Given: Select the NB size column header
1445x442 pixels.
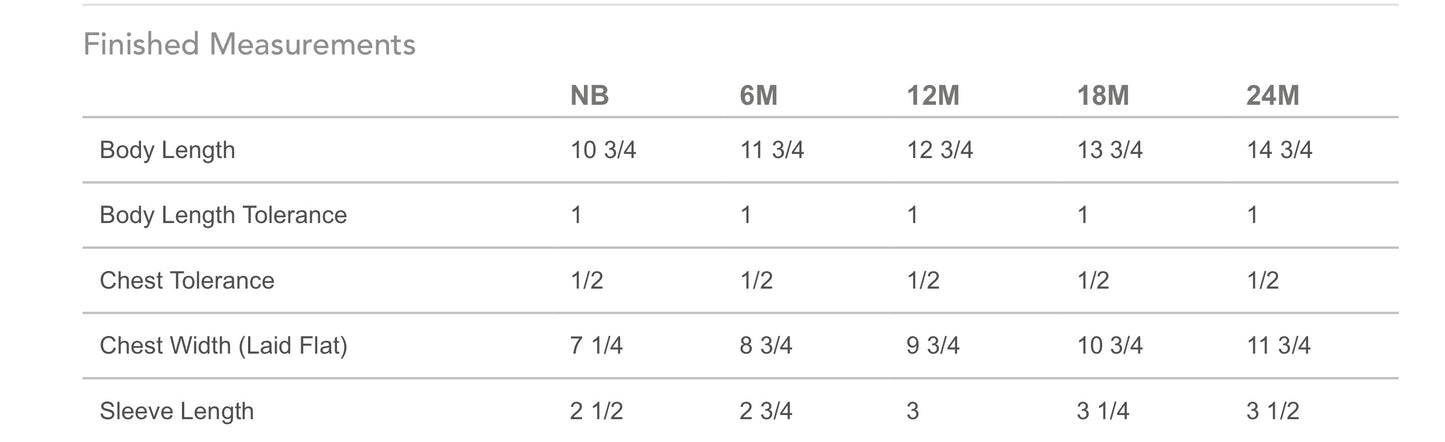Looking at the screenshot, I should (589, 96).
